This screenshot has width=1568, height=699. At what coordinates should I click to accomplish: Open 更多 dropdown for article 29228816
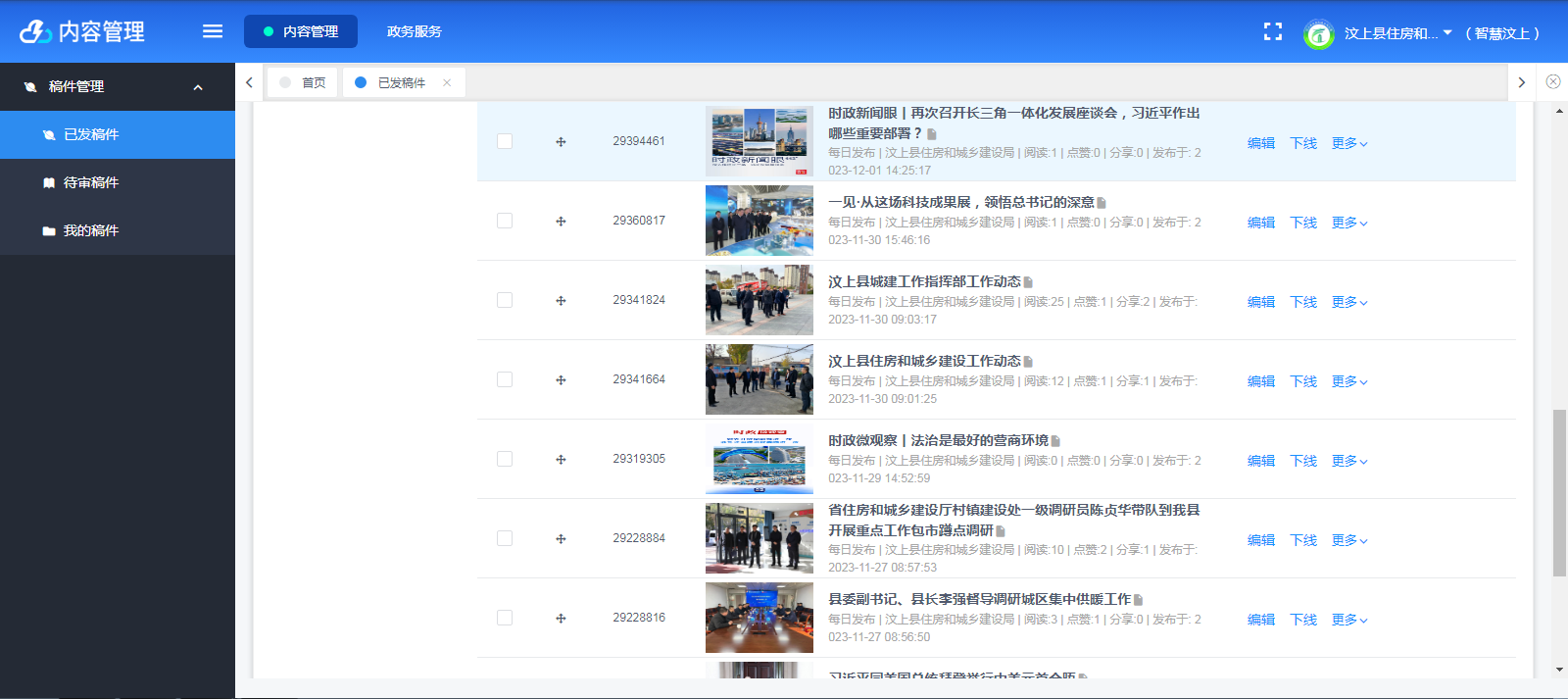click(x=1349, y=620)
